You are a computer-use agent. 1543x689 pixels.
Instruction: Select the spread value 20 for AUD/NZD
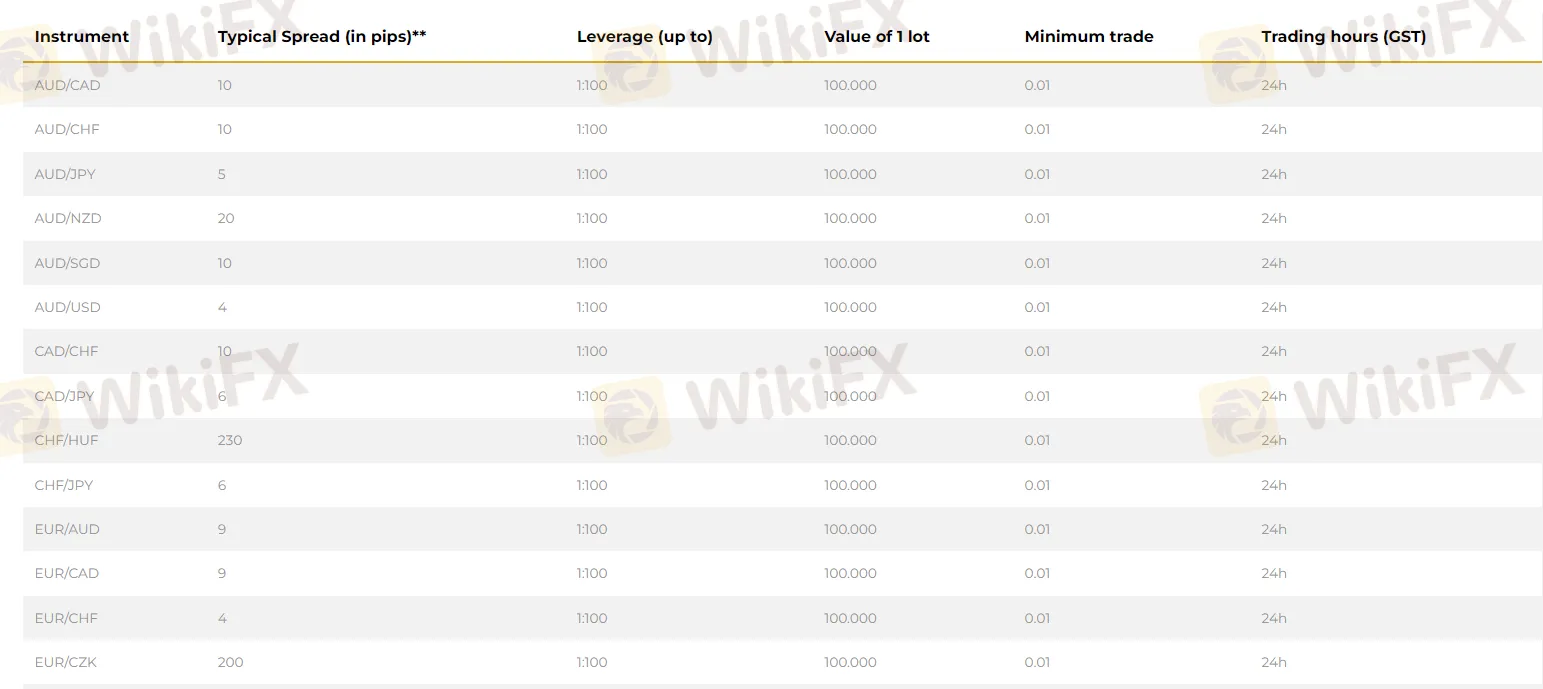click(226, 219)
